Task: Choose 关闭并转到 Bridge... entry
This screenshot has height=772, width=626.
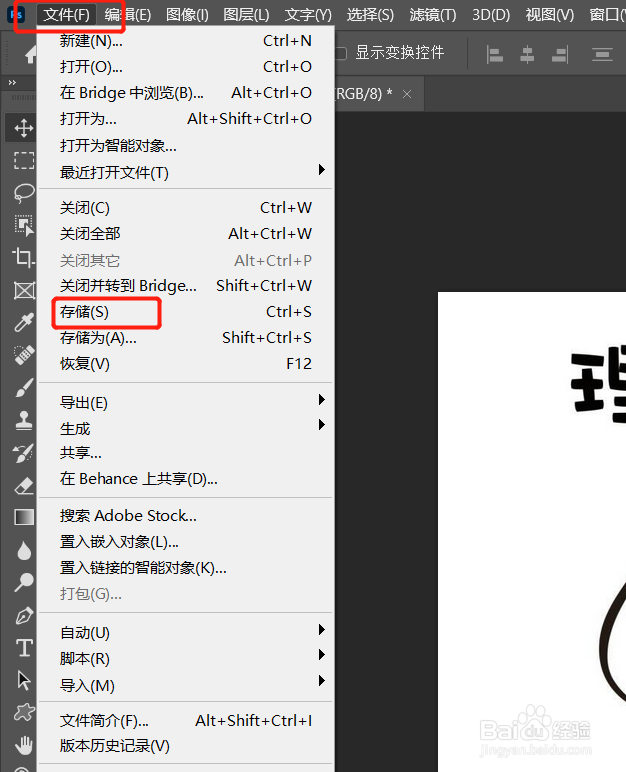Action: (x=186, y=286)
